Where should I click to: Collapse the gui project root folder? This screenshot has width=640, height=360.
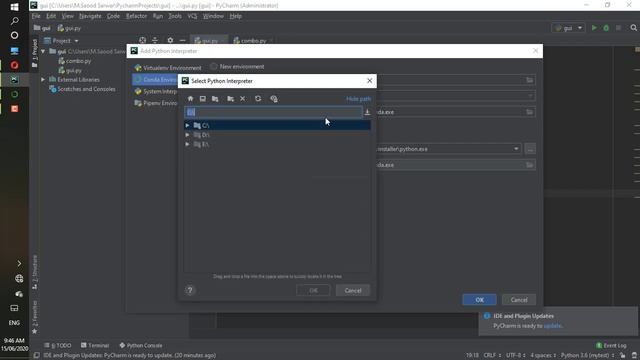coord(43,51)
